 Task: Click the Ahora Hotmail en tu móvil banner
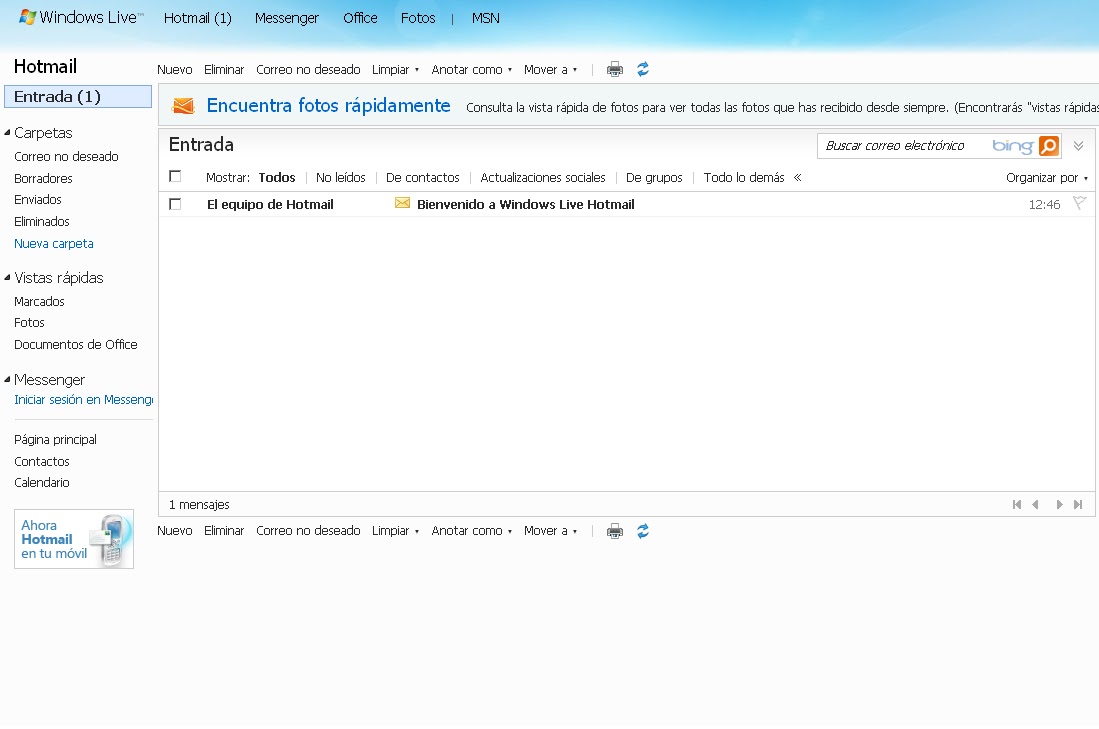point(74,539)
